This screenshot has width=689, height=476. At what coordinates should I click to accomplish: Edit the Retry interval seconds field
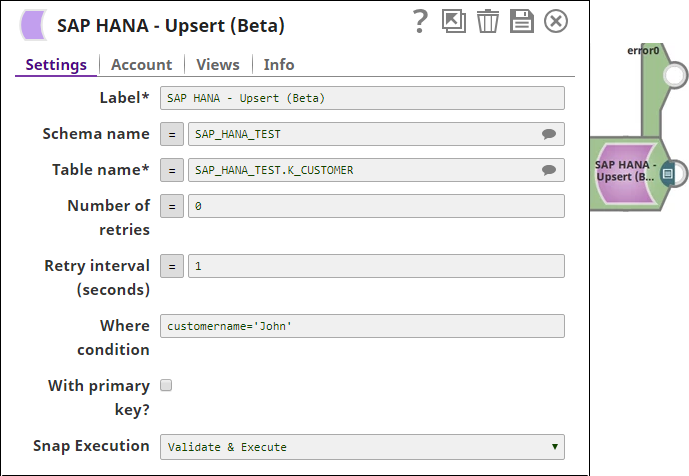(x=376, y=266)
